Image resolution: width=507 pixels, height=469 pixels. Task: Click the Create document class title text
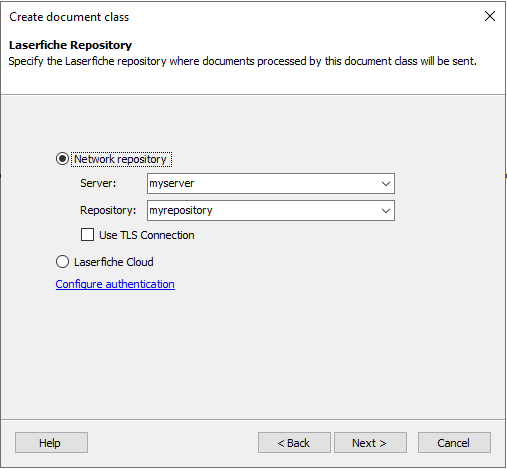(x=69, y=17)
